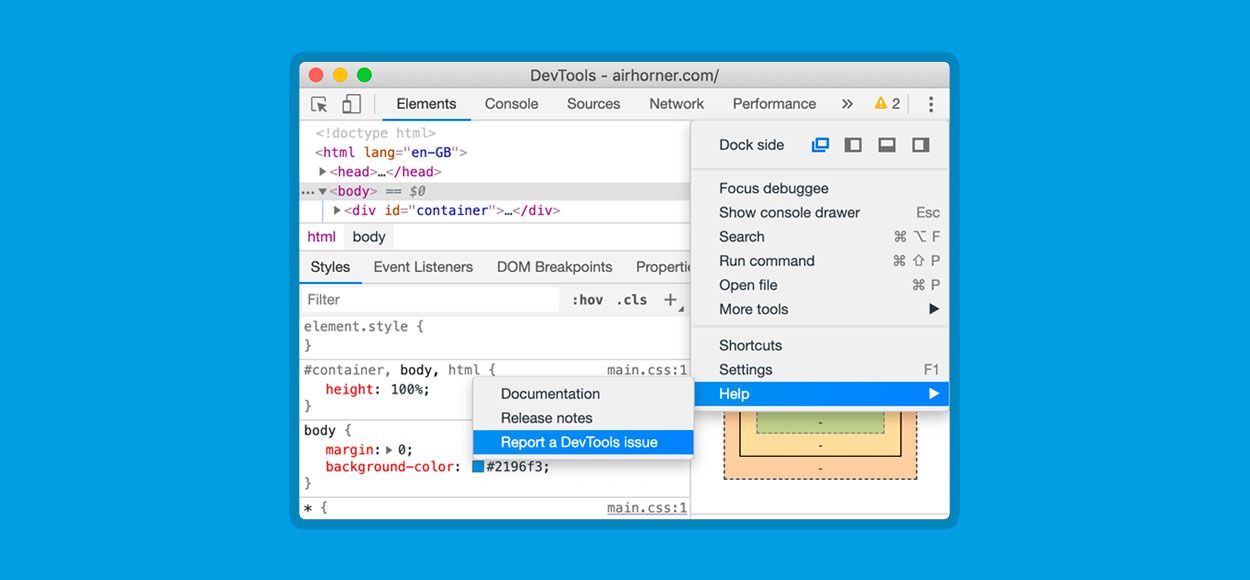Activate the inspect element picker icon
Screen dimensions: 1250x580
pyautogui.click(x=320, y=104)
